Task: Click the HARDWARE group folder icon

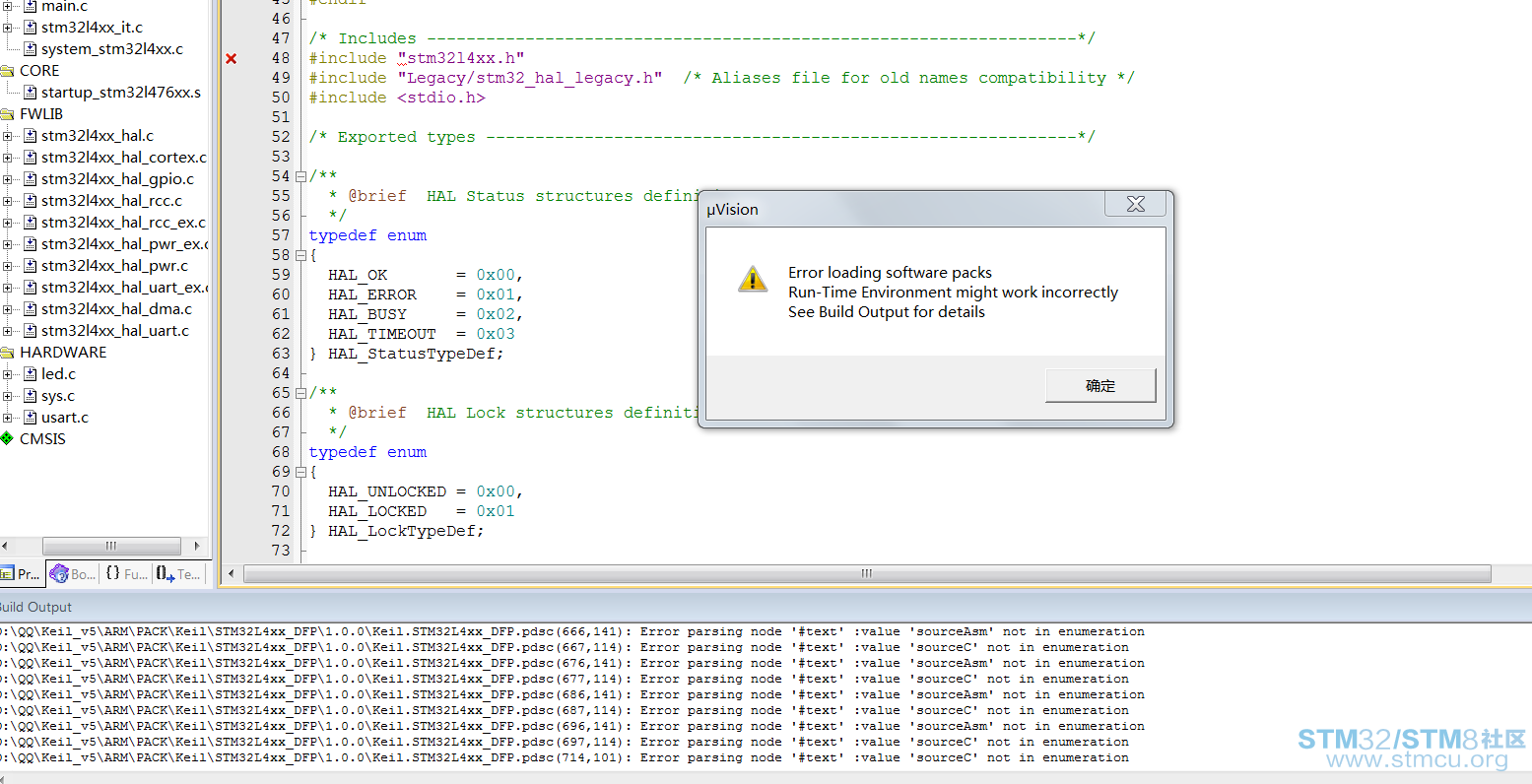Action: (7, 353)
